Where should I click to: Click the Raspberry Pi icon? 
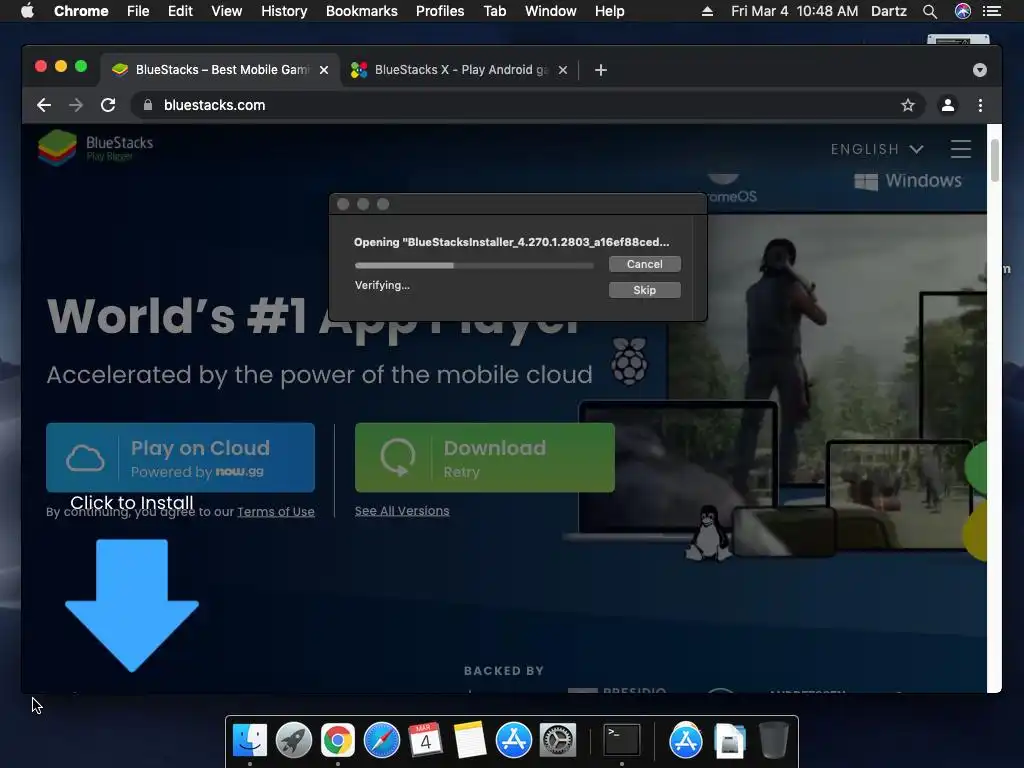(630, 361)
